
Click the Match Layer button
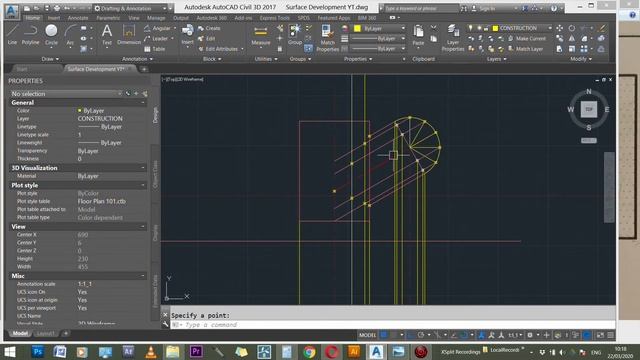(x=526, y=49)
